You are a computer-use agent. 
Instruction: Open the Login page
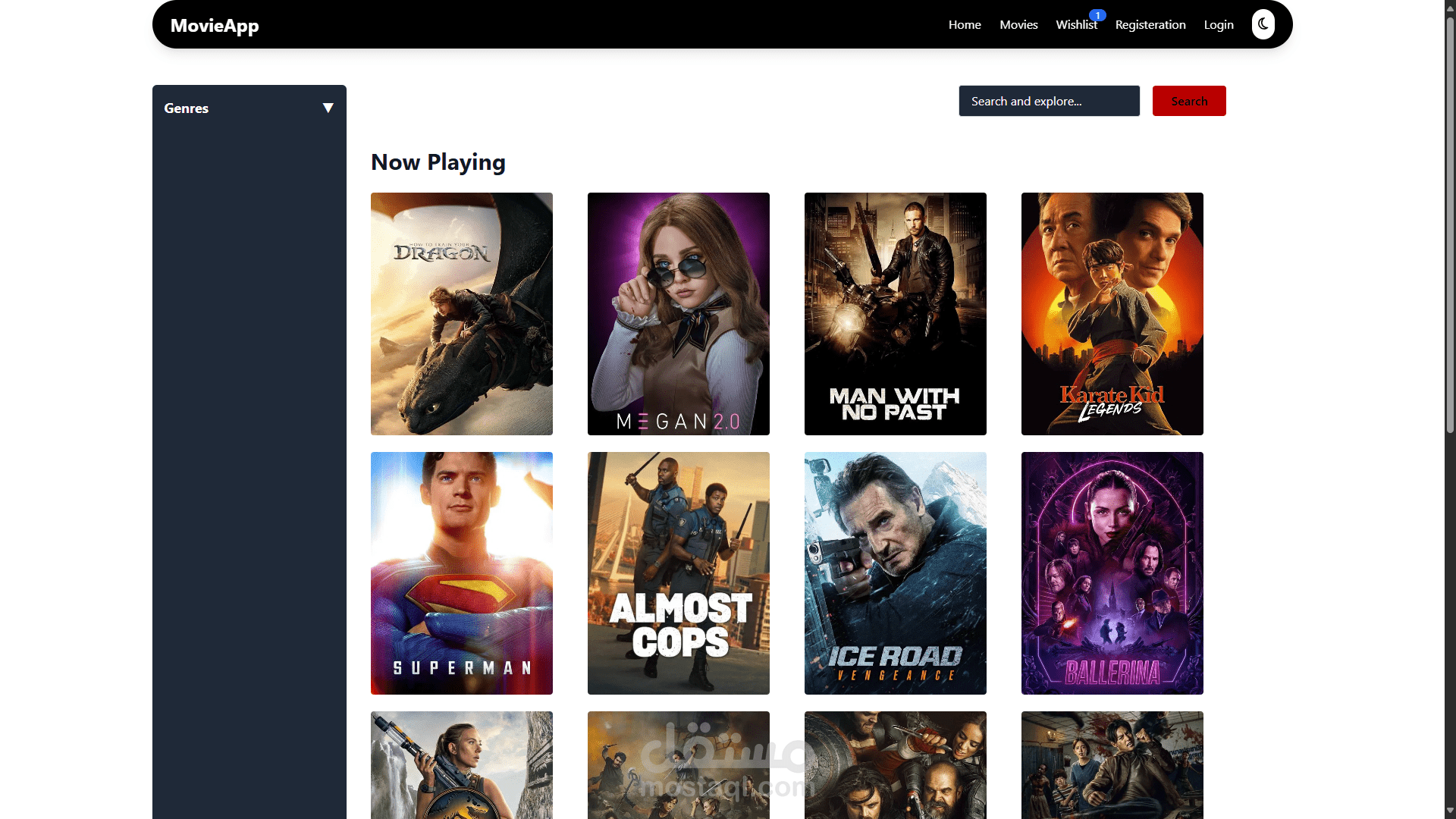(1219, 25)
